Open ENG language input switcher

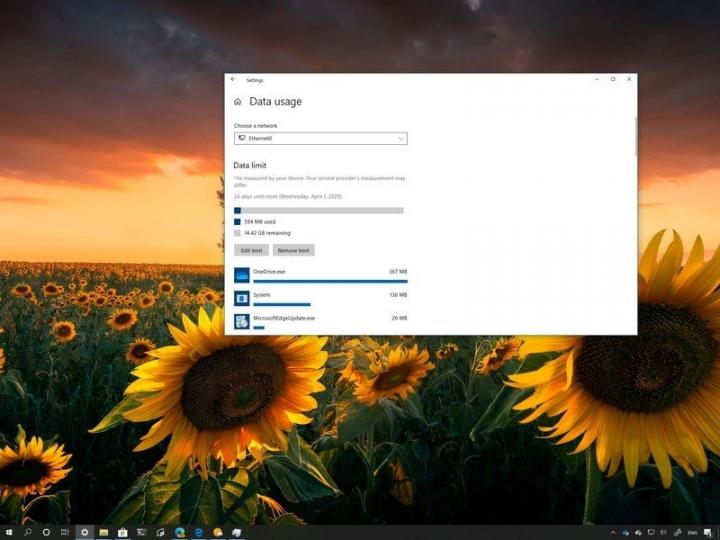tap(695, 532)
